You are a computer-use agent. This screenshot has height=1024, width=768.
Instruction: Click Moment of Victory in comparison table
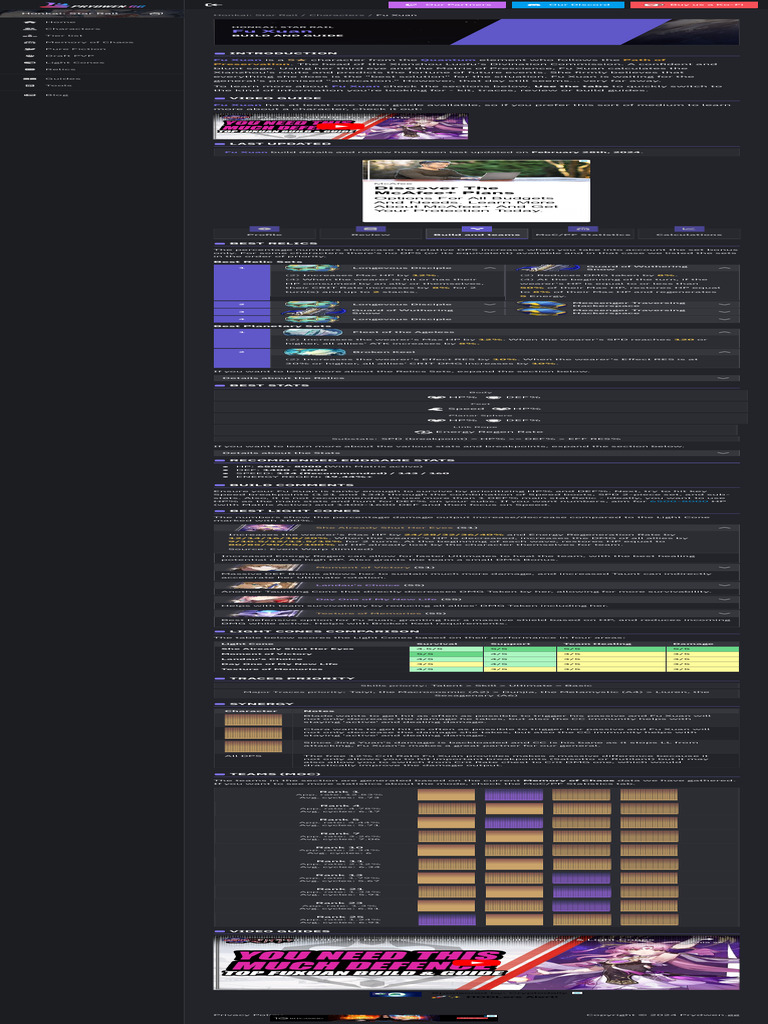266,654
